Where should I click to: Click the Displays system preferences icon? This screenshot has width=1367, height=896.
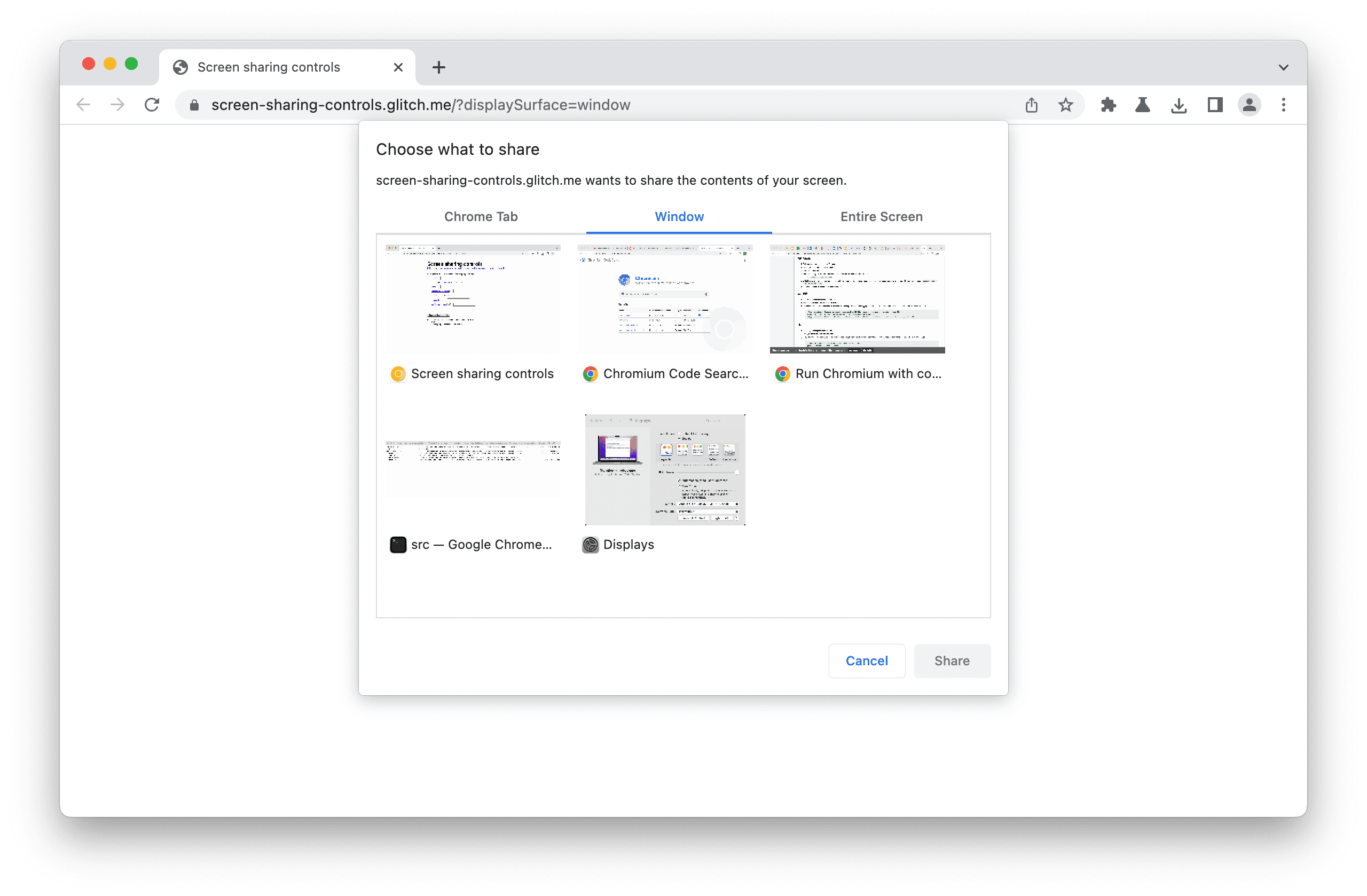[x=590, y=544]
